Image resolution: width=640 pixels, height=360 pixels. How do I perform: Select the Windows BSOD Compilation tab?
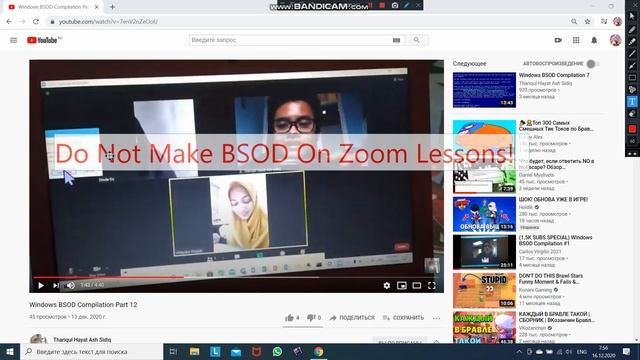coord(53,7)
